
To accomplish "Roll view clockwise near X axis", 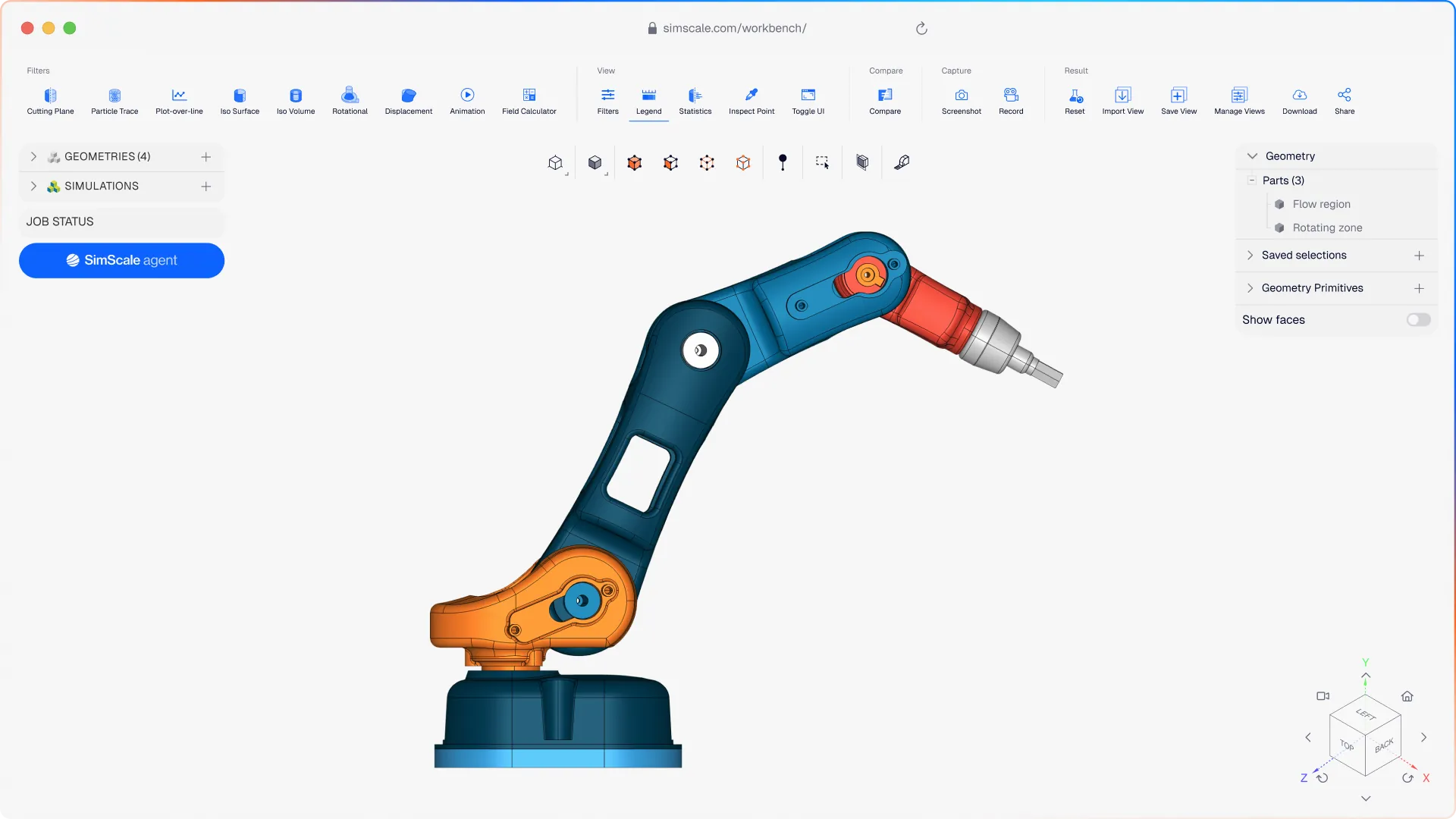I will point(1408,778).
